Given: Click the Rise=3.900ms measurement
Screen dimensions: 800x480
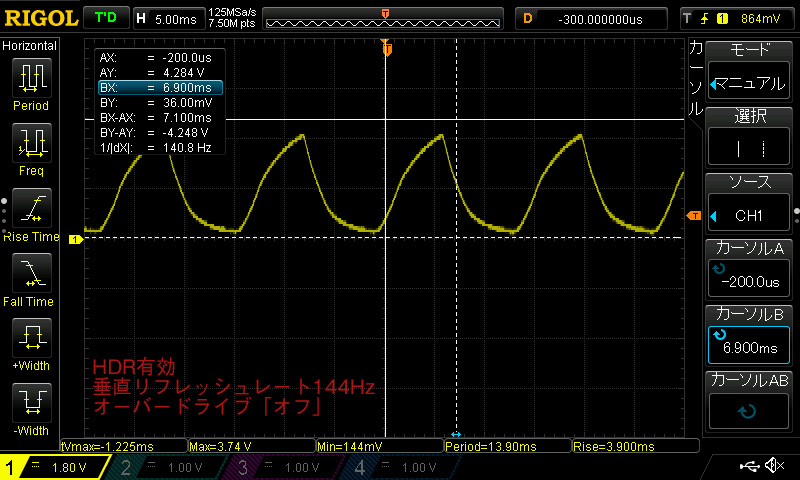Looking at the screenshot, I should point(636,446).
